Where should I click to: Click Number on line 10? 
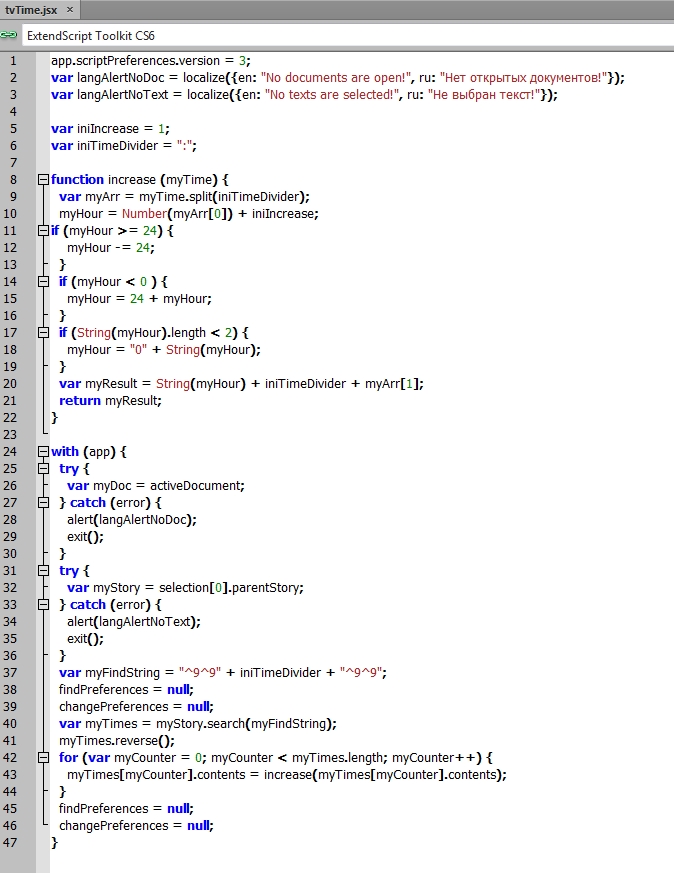[144, 214]
